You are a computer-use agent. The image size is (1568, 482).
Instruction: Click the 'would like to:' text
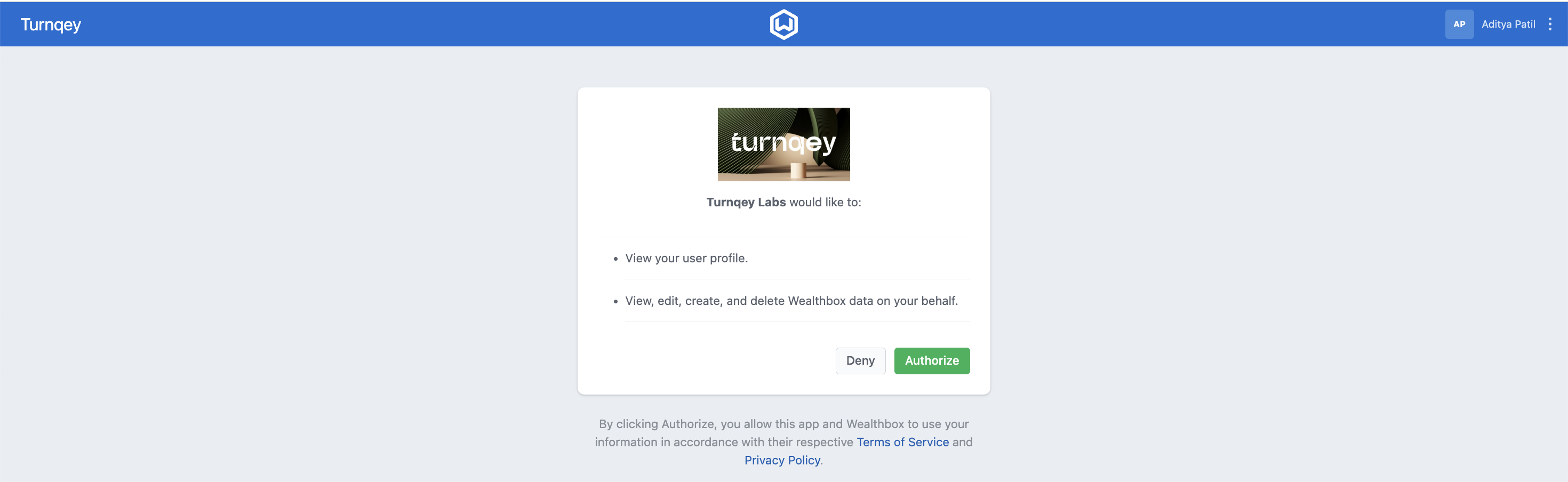825,203
